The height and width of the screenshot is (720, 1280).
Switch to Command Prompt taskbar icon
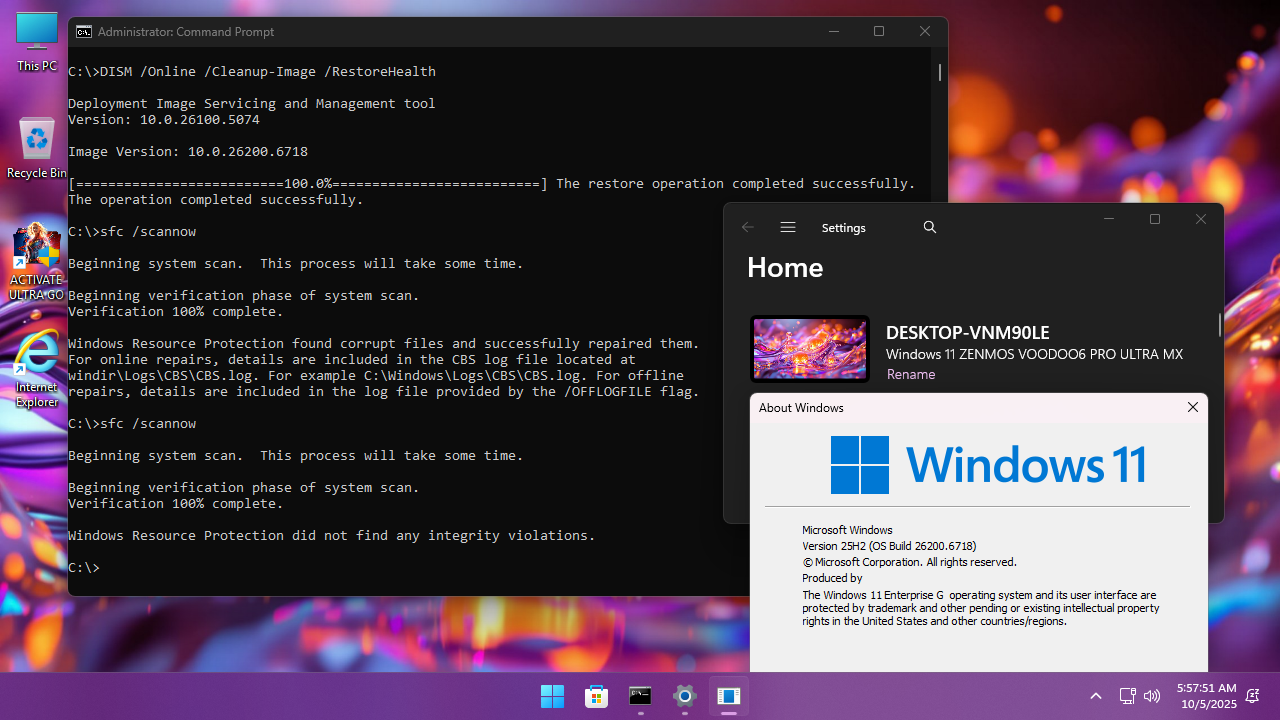click(640, 696)
